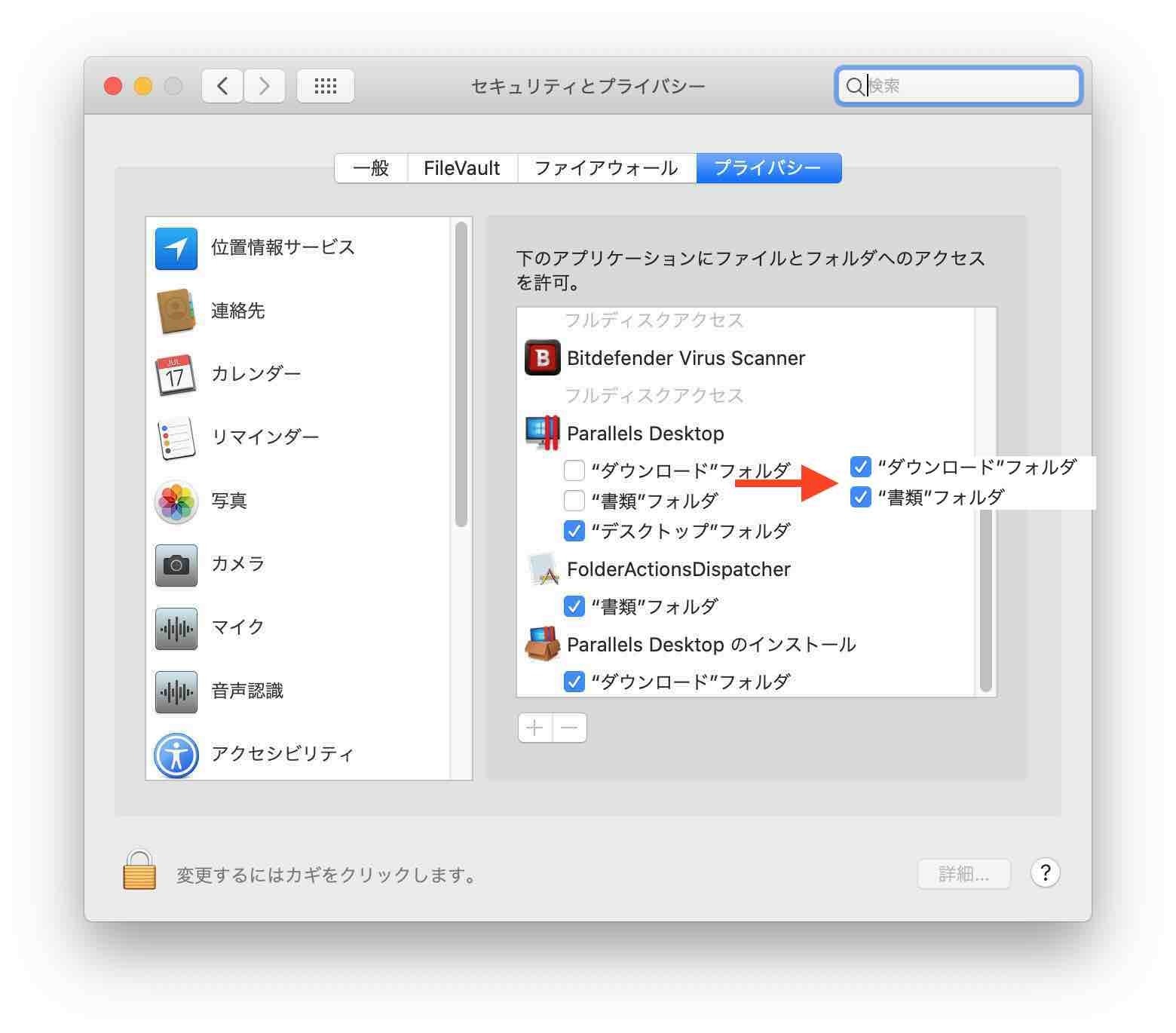Select the Reminders (リマインダー) list icon
This screenshot has width=1176, height=1033.
[176, 438]
